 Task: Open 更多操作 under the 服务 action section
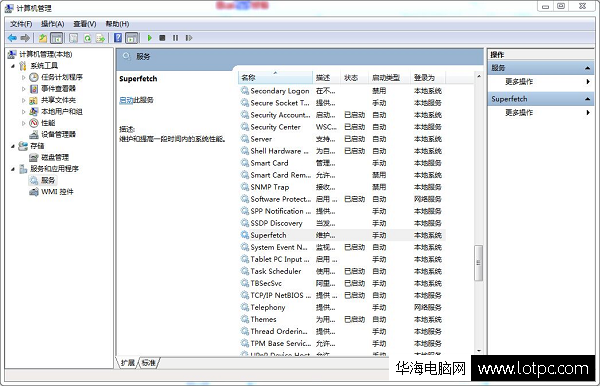tap(519, 81)
